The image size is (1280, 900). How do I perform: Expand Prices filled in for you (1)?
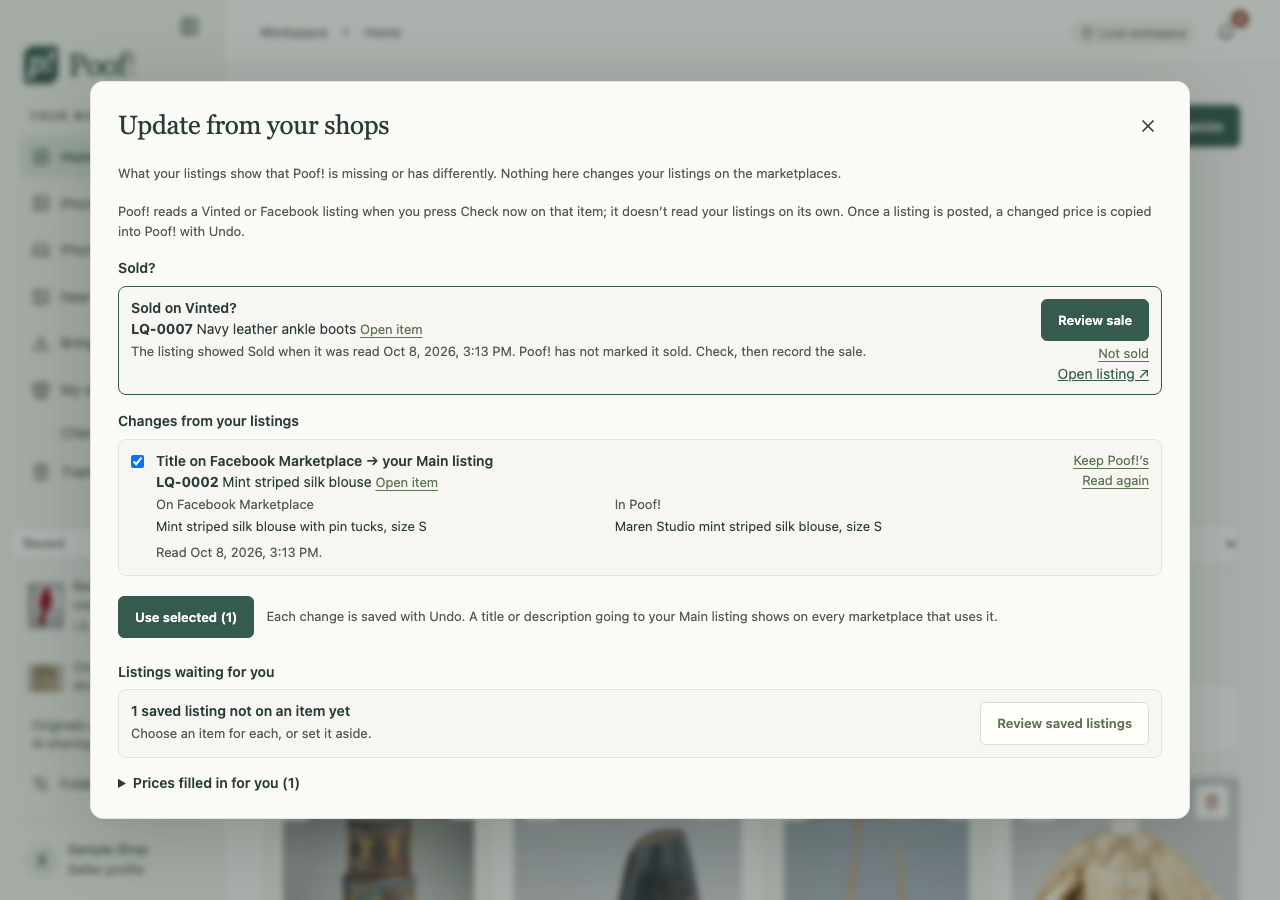[x=209, y=783]
